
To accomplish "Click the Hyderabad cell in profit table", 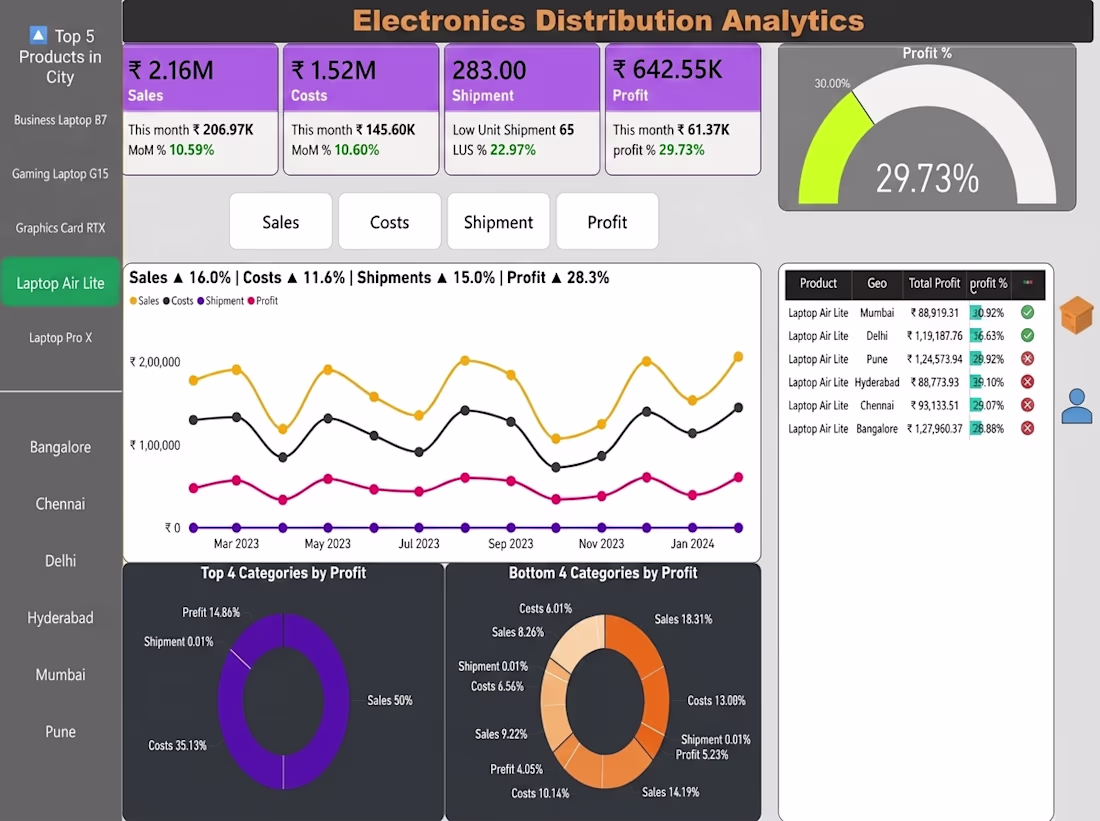I will [x=877, y=382].
